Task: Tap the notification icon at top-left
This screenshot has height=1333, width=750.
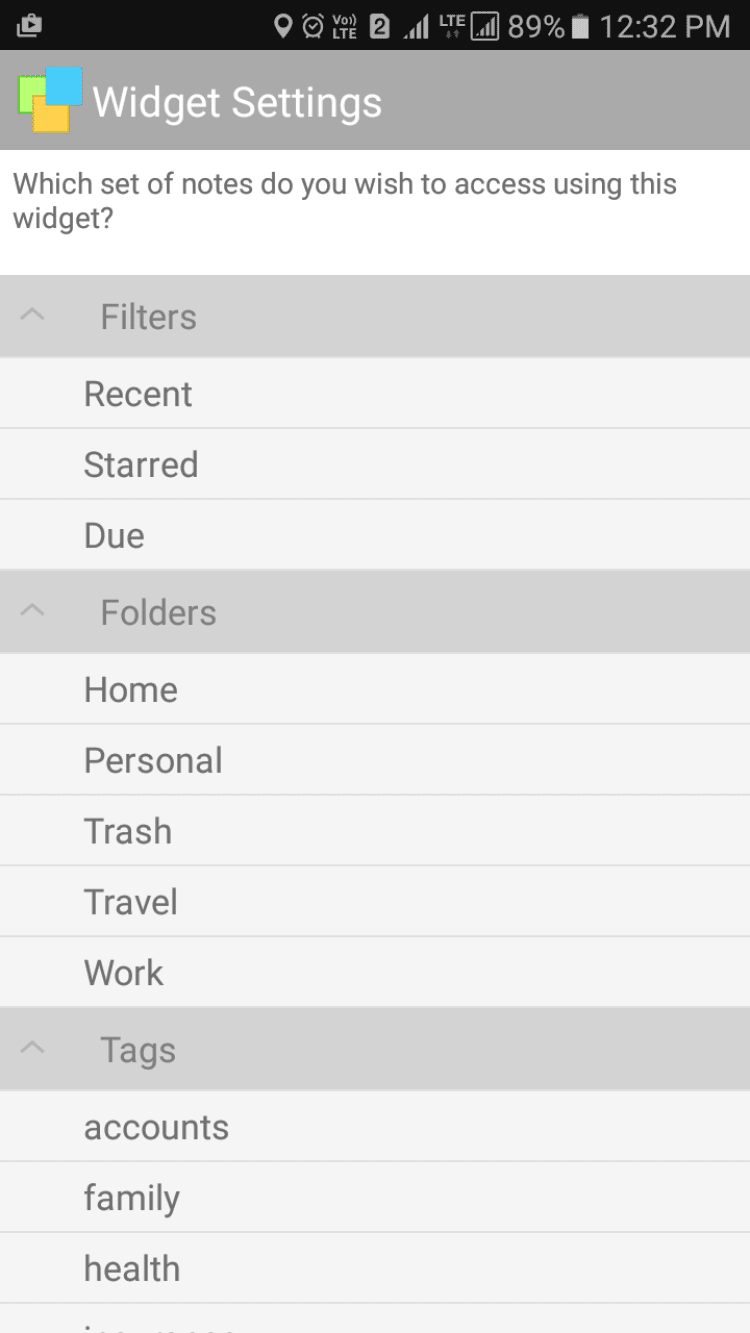Action: (x=29, y=26)
